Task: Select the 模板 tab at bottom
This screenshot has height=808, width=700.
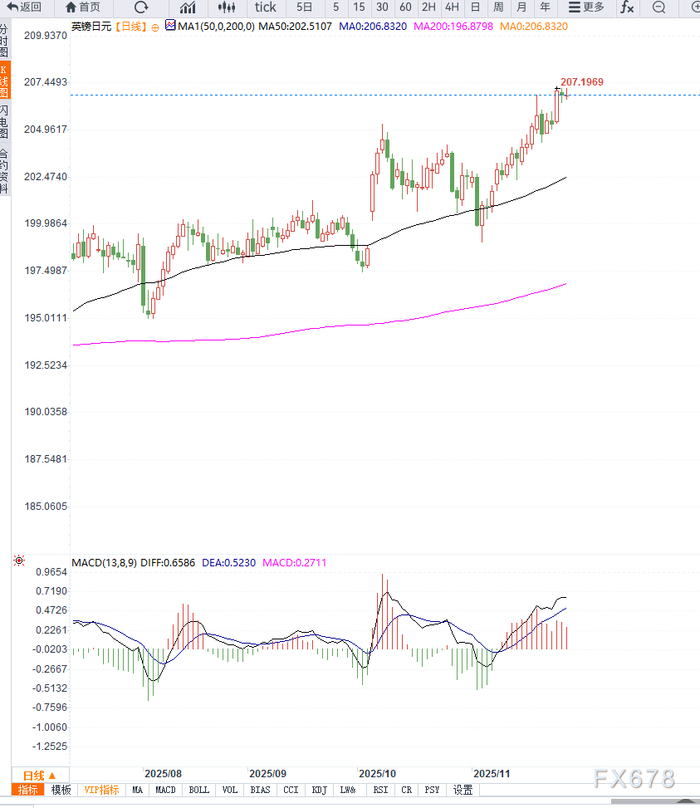Action: click(x=61, y=789)
